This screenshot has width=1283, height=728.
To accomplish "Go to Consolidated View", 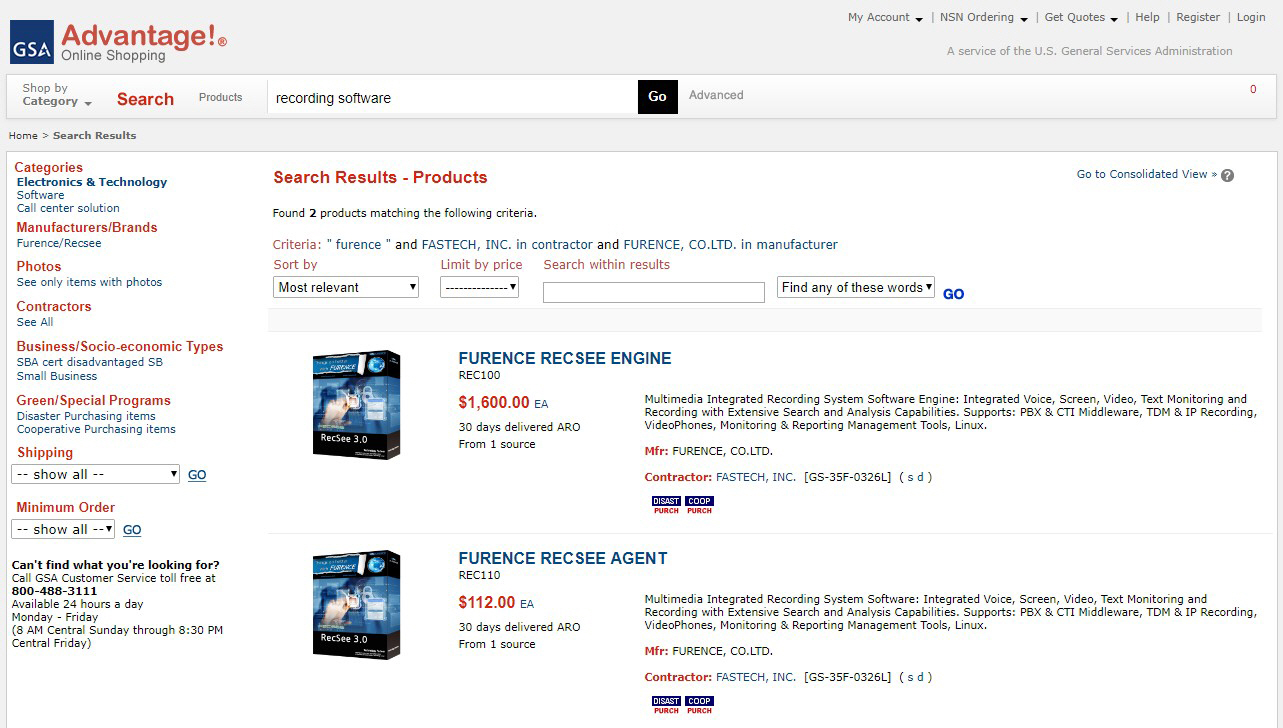I will pos(1147,174).
